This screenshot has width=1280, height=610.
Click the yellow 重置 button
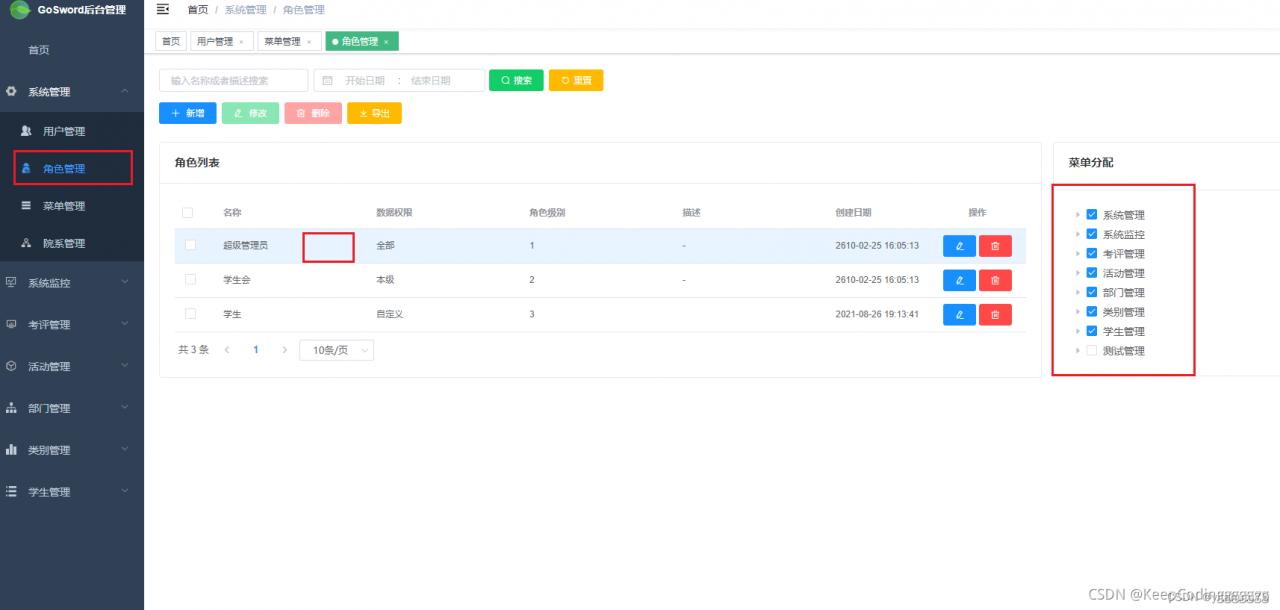pos(576,80)
